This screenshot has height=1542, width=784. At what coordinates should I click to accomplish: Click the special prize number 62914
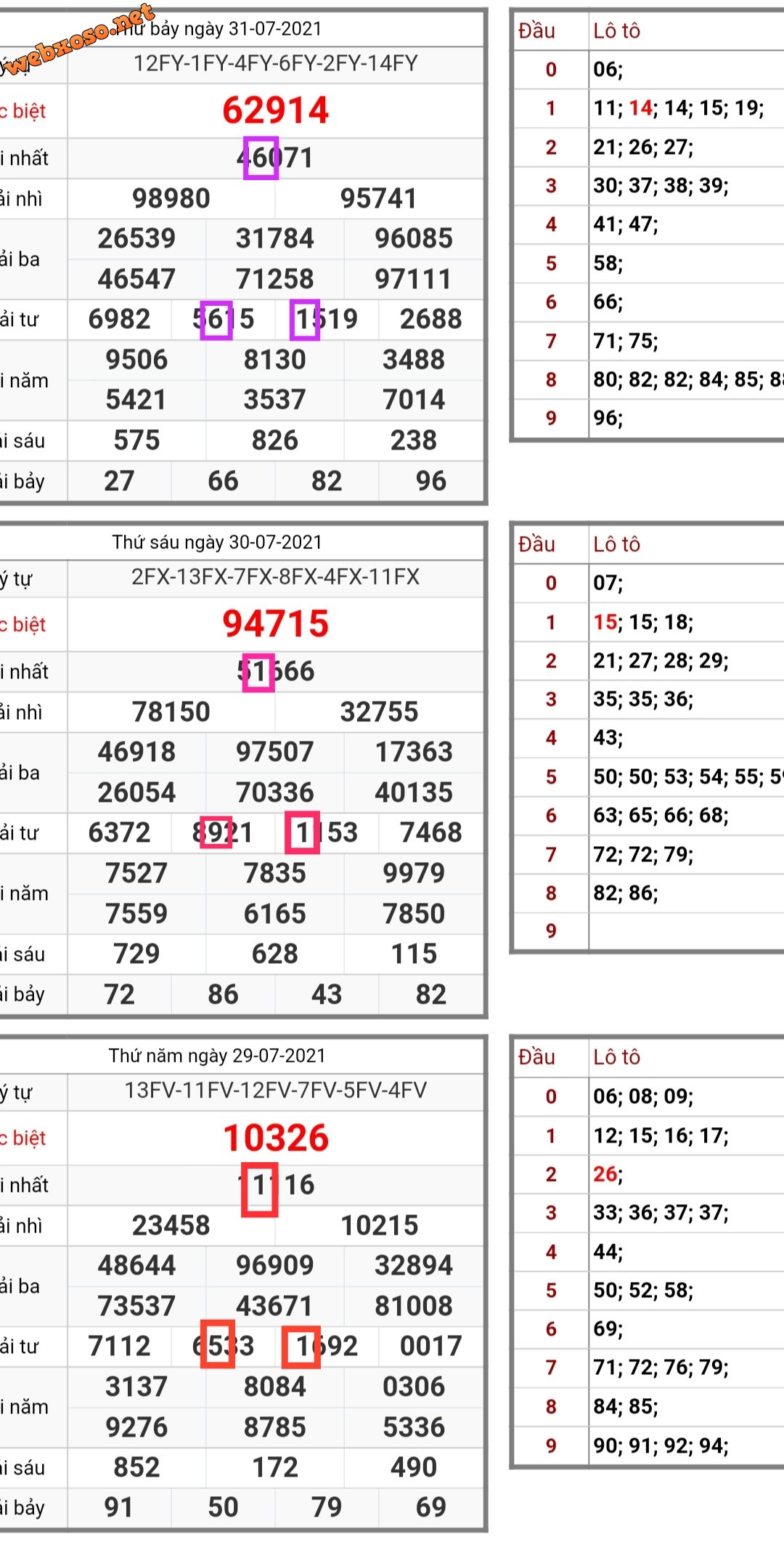(276, 110)
